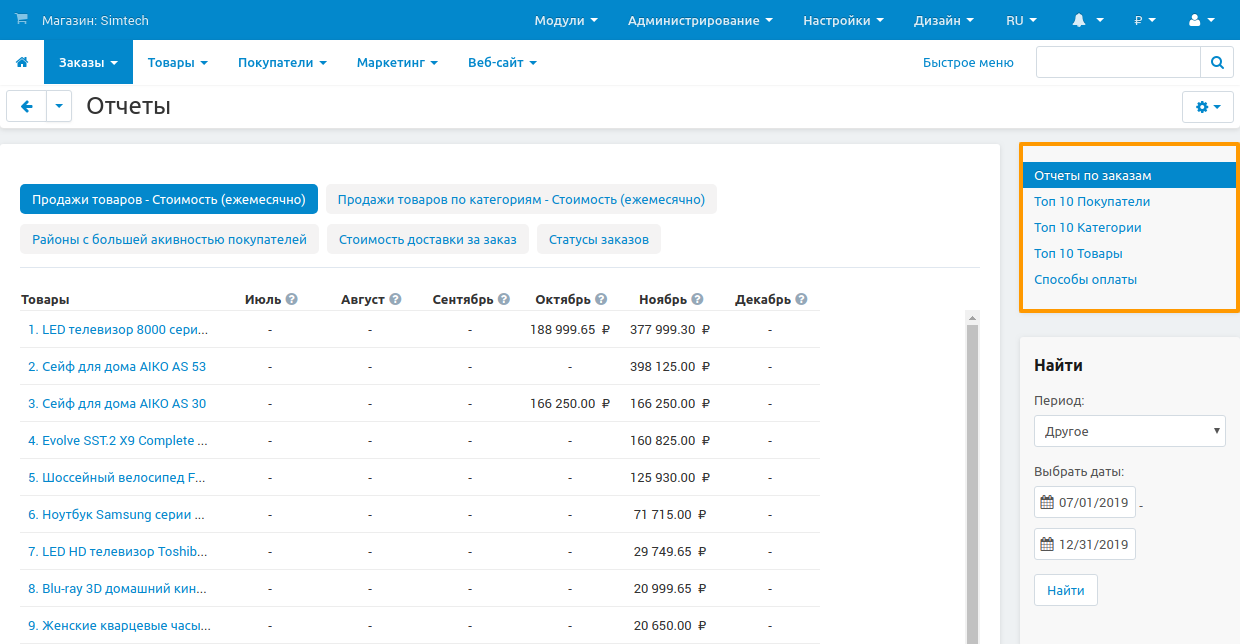Screen dimensions: 1240x644
Task: Open the Администрирование menu
Action: (700, 20)
